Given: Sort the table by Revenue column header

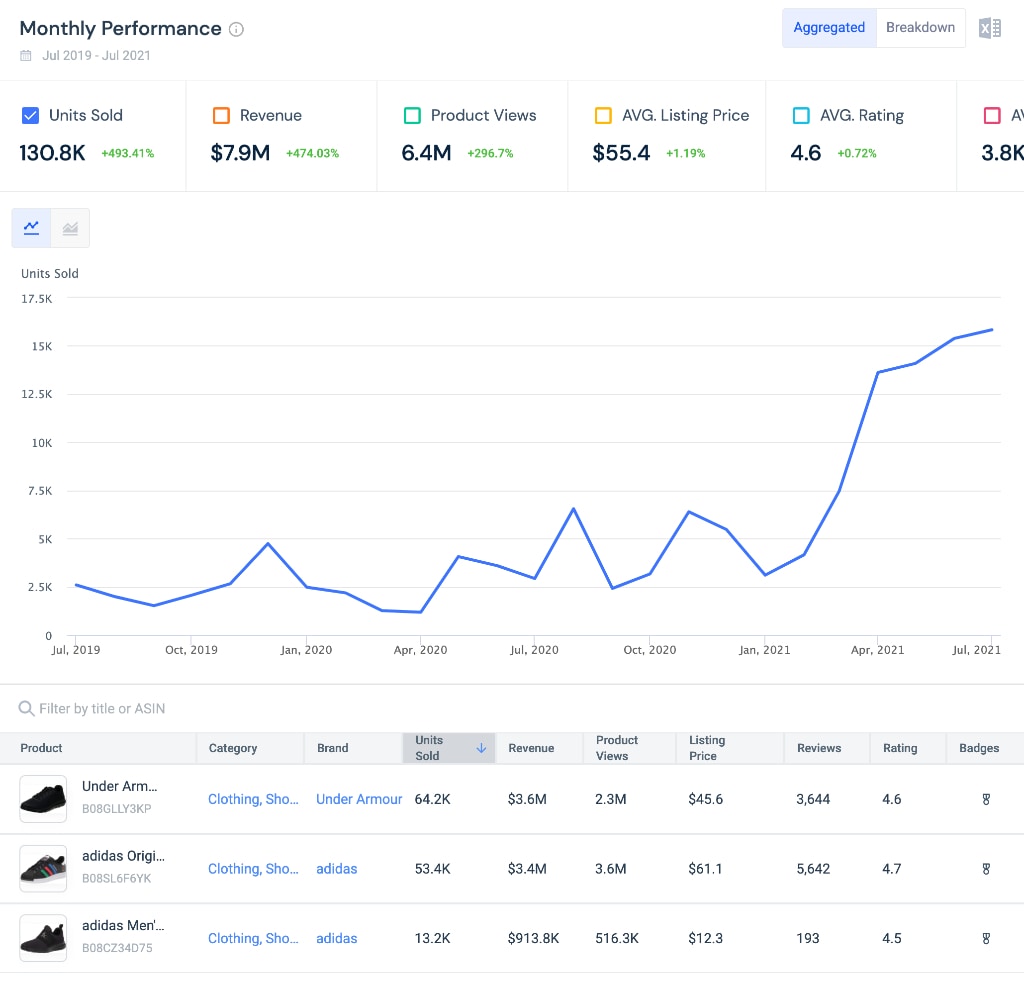Looking at the screenshot, I should point(530,748).
